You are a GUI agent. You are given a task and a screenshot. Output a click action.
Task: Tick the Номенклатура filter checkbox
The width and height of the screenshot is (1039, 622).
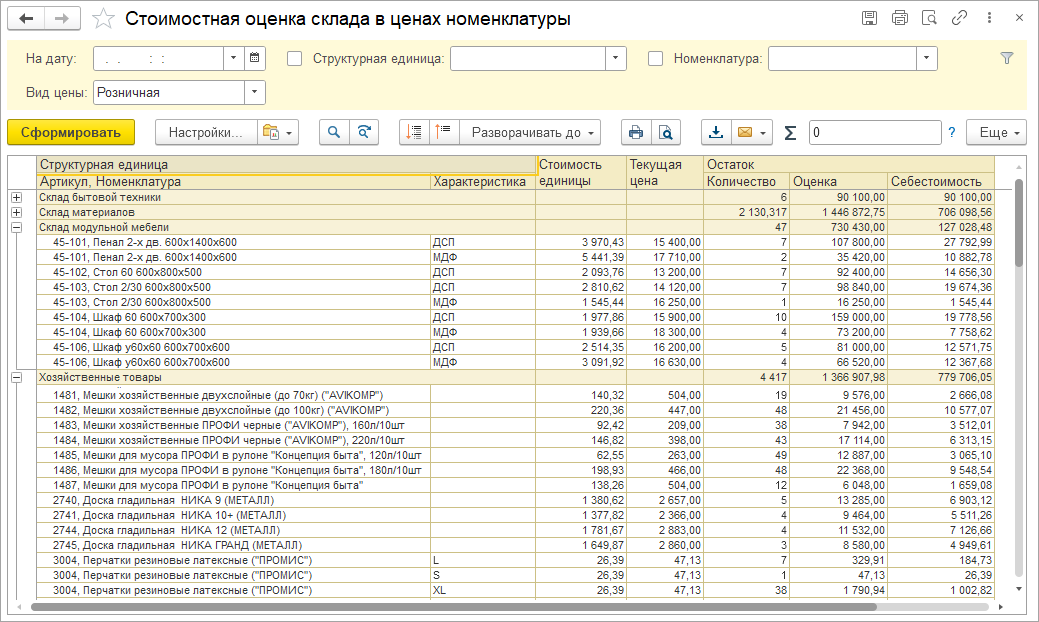pos(656,59)
